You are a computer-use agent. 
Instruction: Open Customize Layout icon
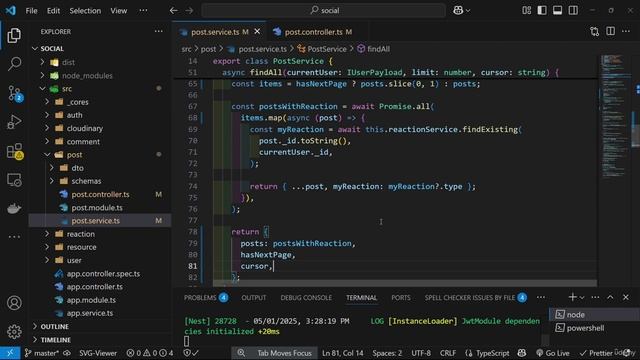527,11
